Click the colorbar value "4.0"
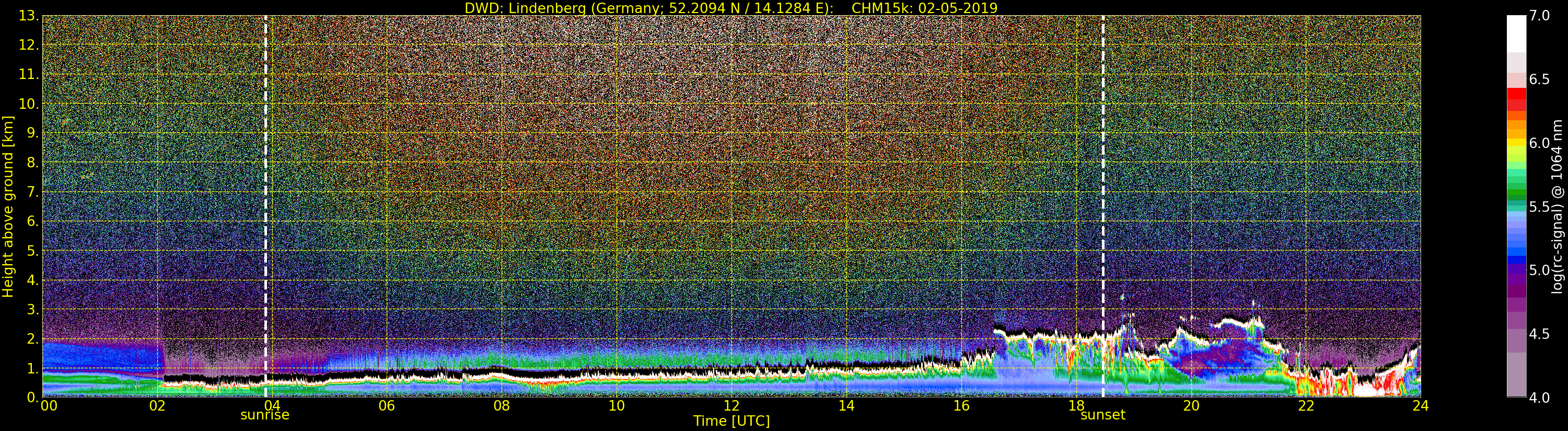 coord(1539,398)
